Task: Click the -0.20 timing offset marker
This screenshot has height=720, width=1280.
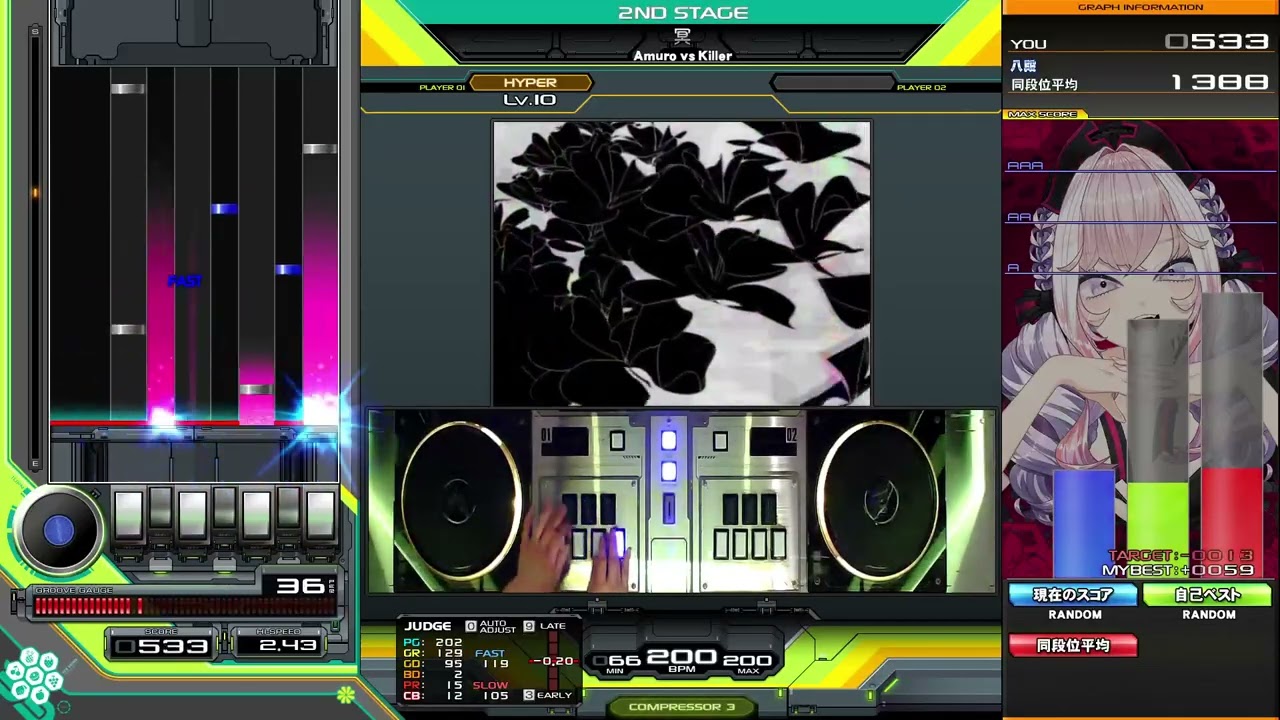Action: [x=553, y=661]
